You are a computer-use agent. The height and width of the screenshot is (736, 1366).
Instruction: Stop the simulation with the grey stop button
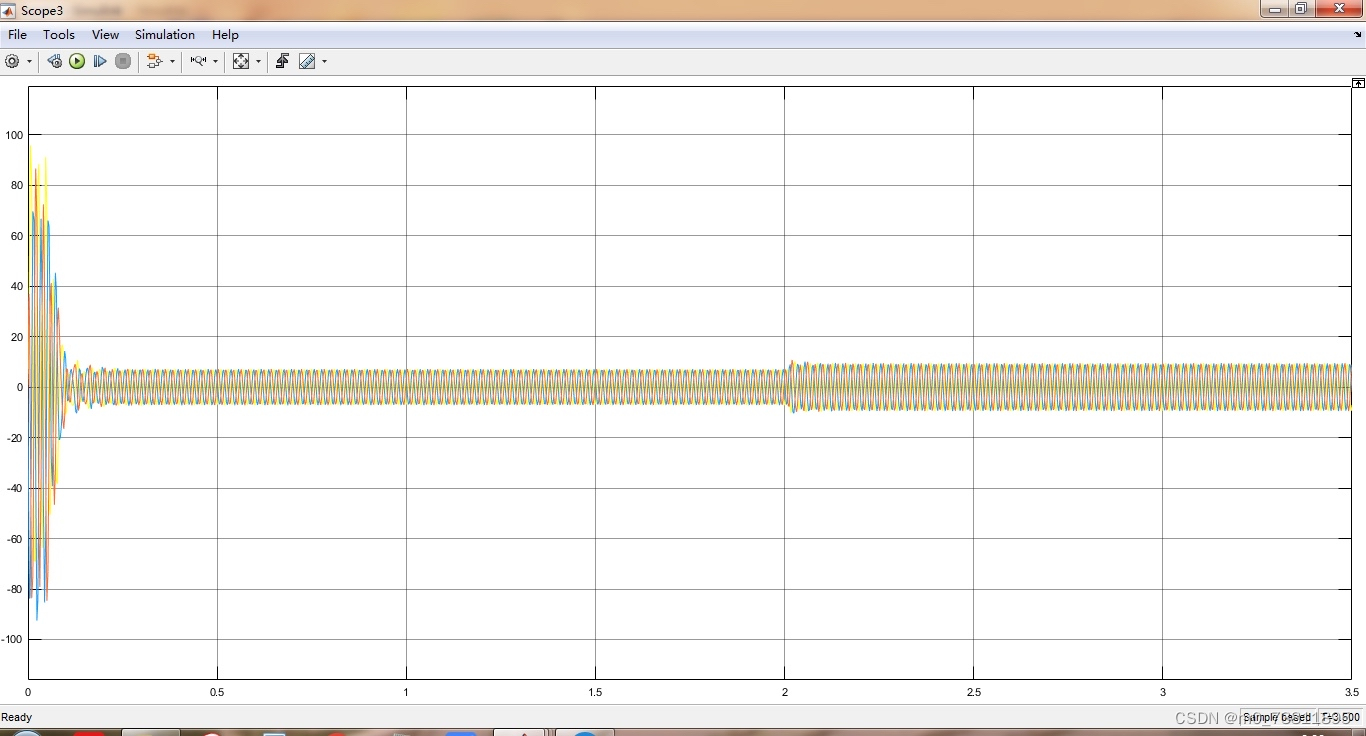click(123, 61)
